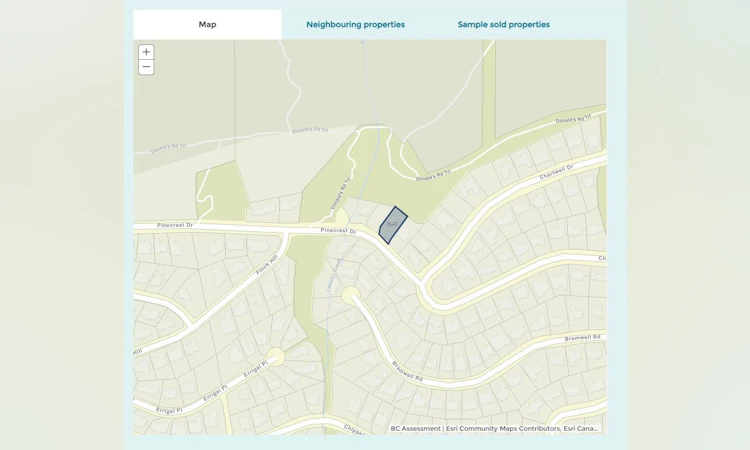Screen dimensions: 750x450
Task: Click the diagonal Bramwell Rd label
Action: click(x=408, y=371)
